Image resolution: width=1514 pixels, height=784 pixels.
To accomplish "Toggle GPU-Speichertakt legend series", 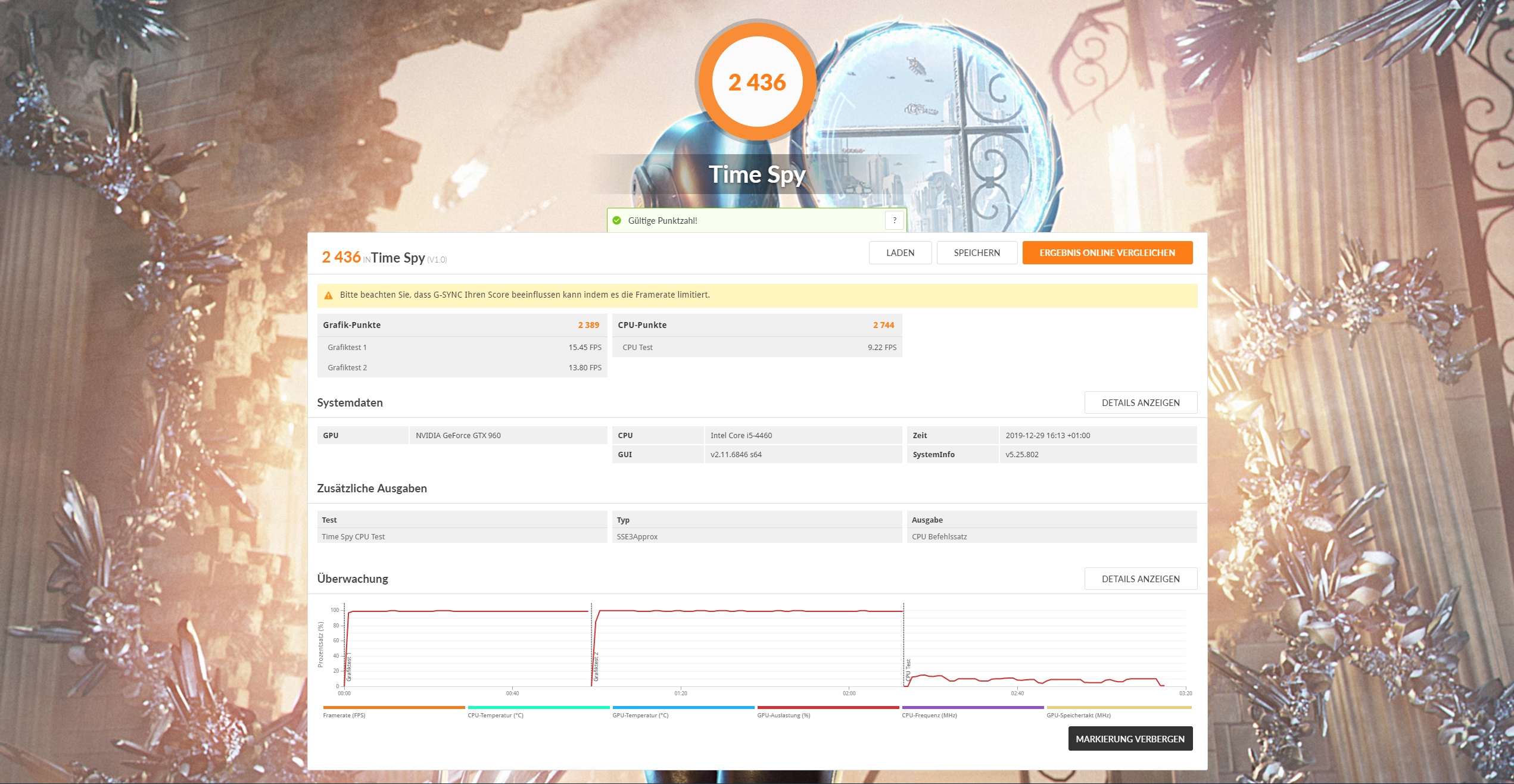I will coord(1119,712).
